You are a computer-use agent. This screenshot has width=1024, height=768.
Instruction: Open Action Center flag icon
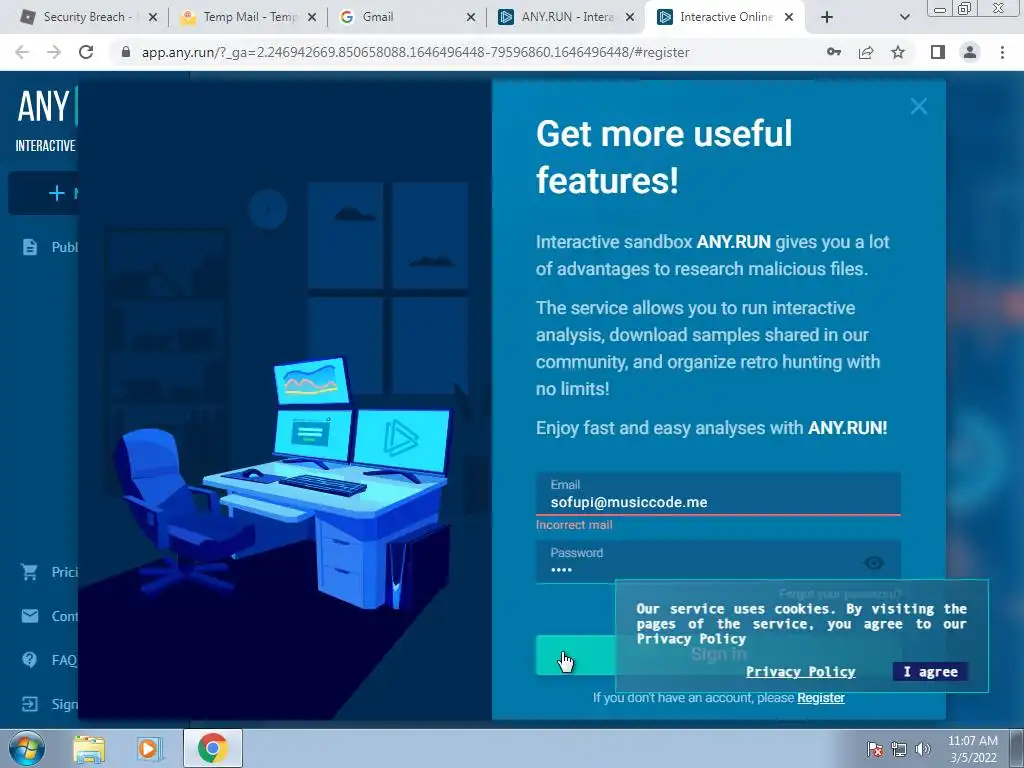(875, 749)
